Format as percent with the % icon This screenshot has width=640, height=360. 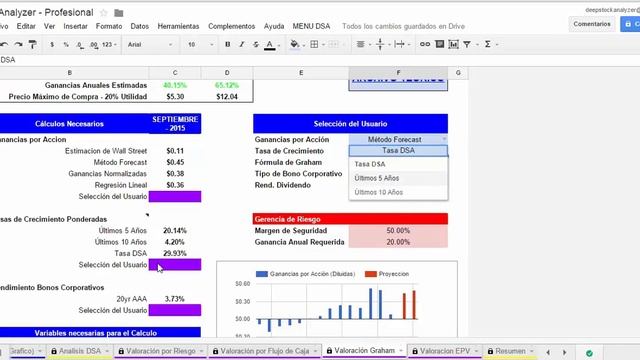(x=66, y=44)
